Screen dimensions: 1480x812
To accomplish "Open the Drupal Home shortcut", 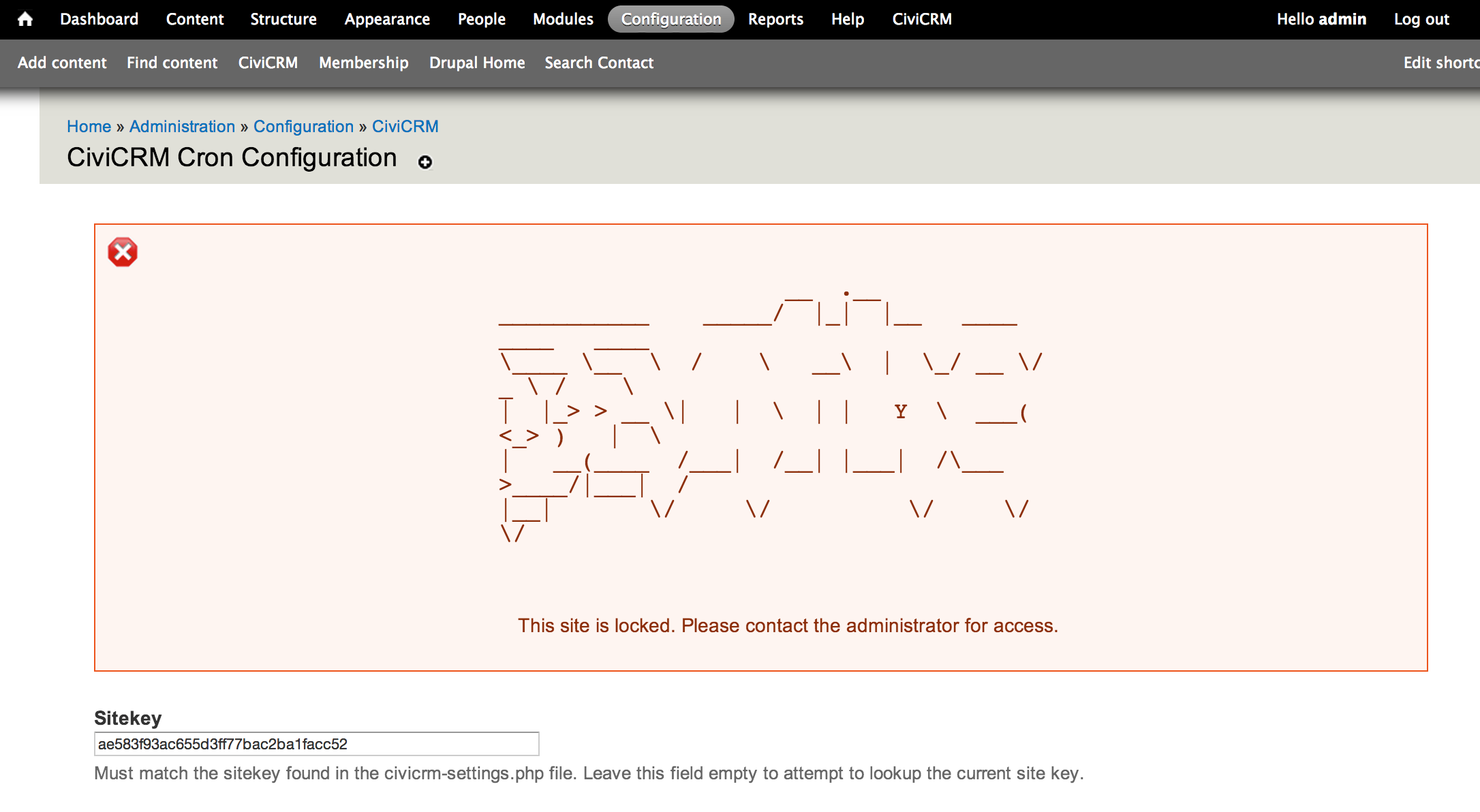I will (477, 63).
